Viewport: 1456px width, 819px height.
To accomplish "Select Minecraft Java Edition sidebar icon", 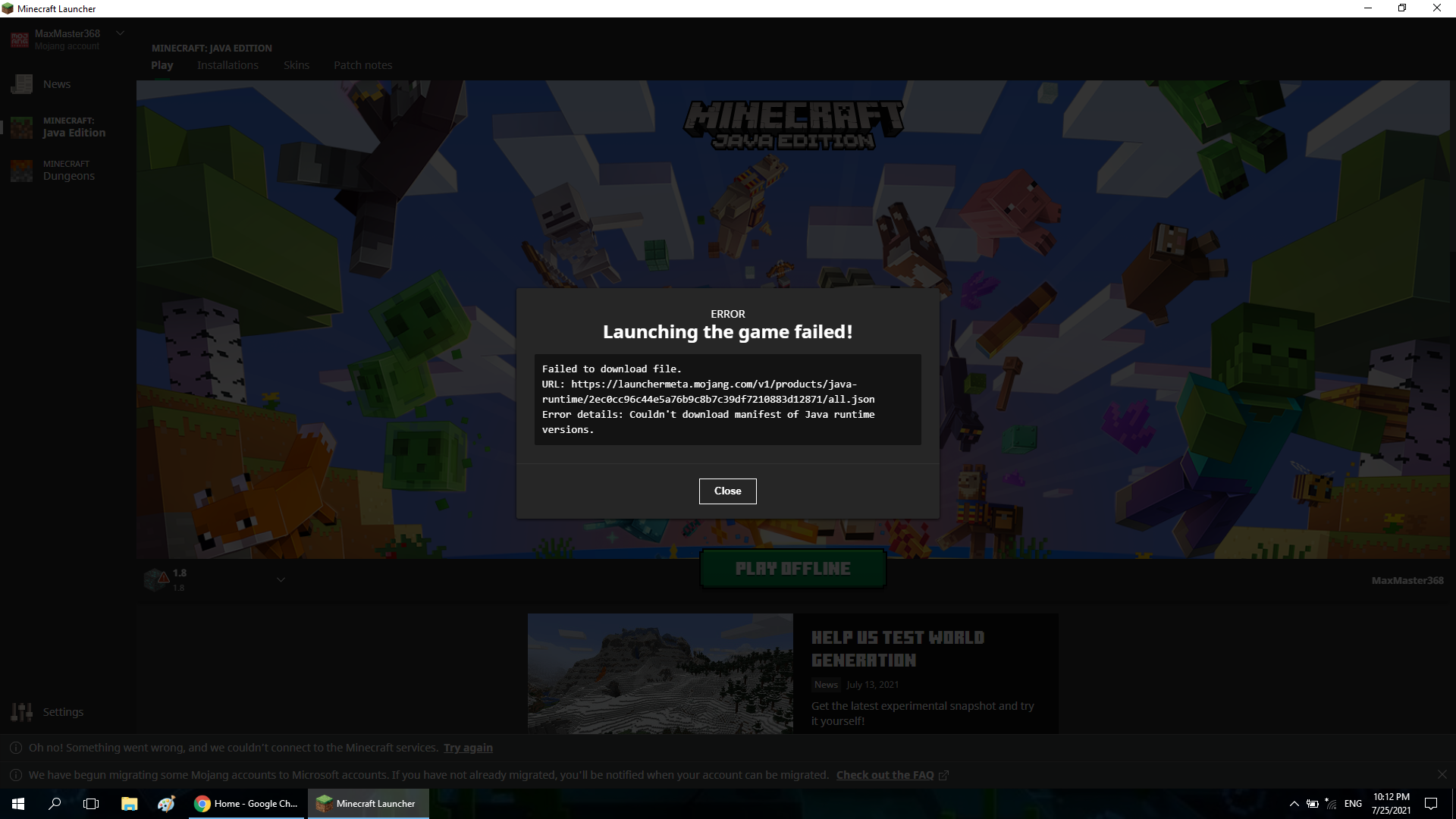I will click(22, 127).
